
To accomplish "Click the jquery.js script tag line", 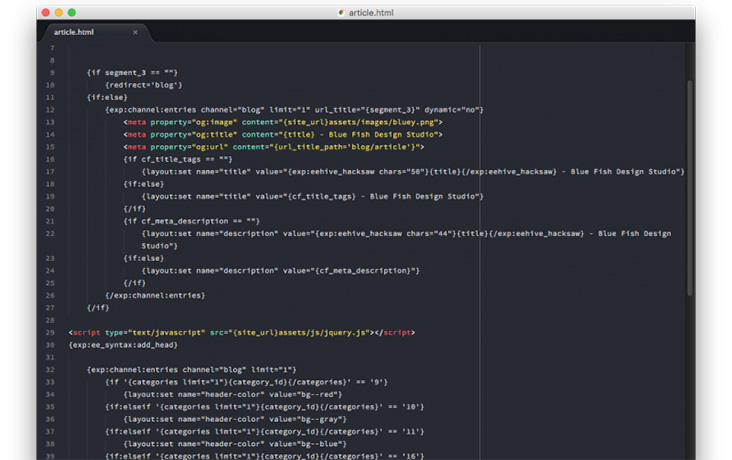I will [242, 333].
